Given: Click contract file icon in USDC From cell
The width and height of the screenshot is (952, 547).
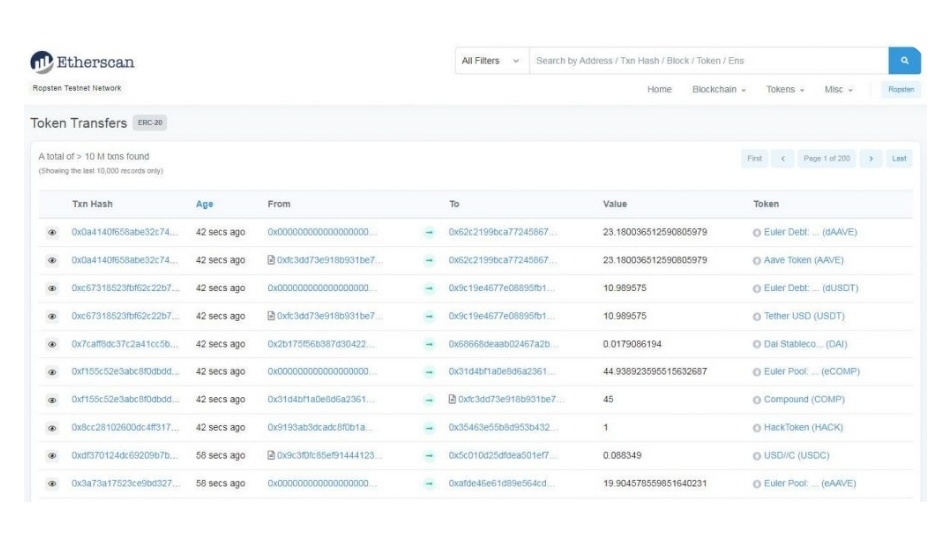Looking at the screenshot, I should pyautogui.click(x=271, y=455).
